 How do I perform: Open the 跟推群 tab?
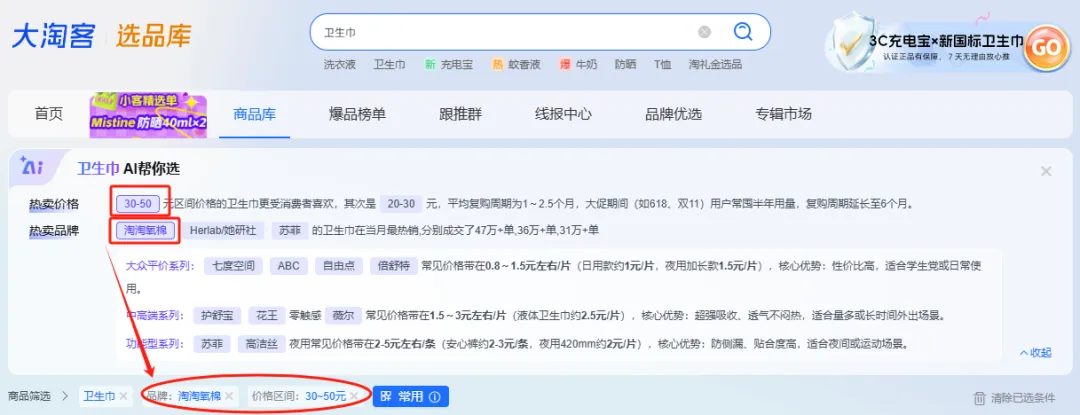tap(460, 114)
